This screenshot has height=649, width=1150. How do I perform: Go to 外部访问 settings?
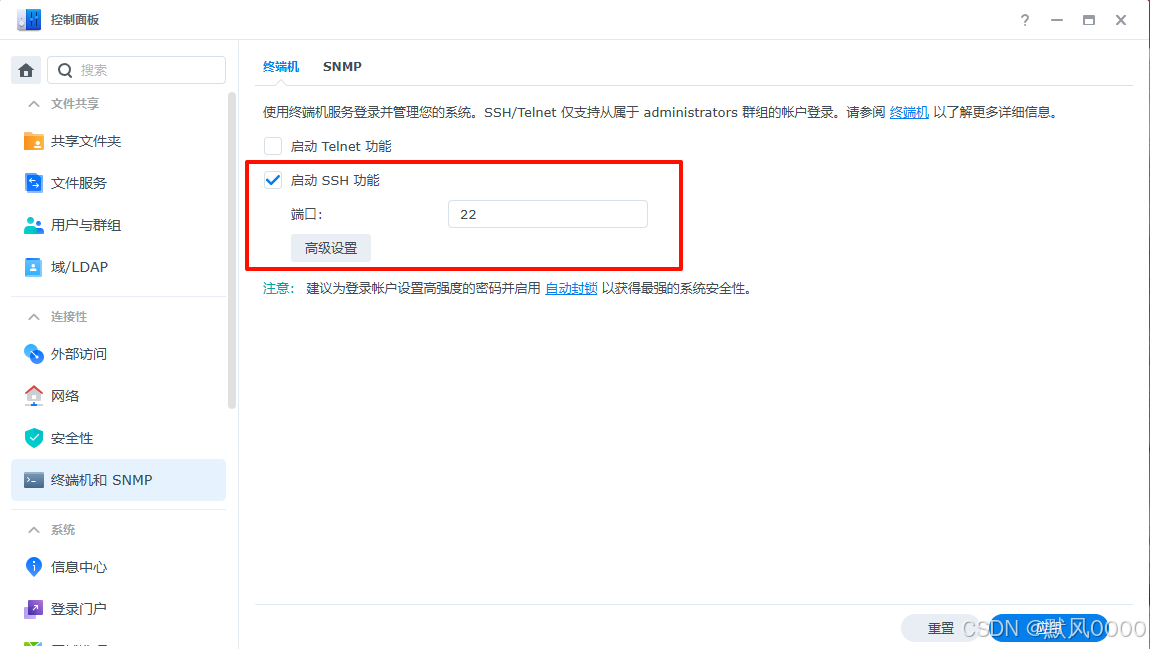(80, 353)
